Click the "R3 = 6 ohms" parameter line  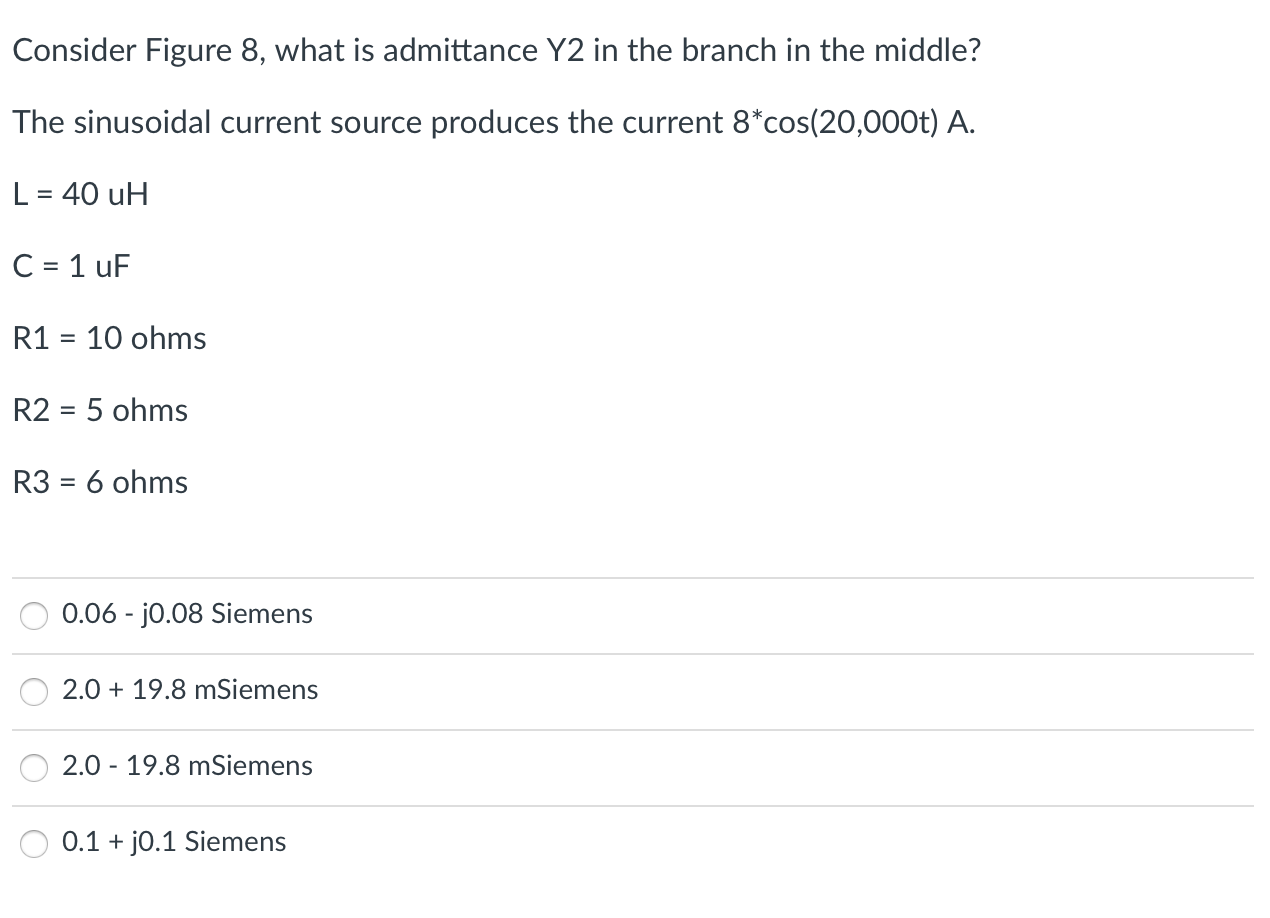click(x=100, y=482)
